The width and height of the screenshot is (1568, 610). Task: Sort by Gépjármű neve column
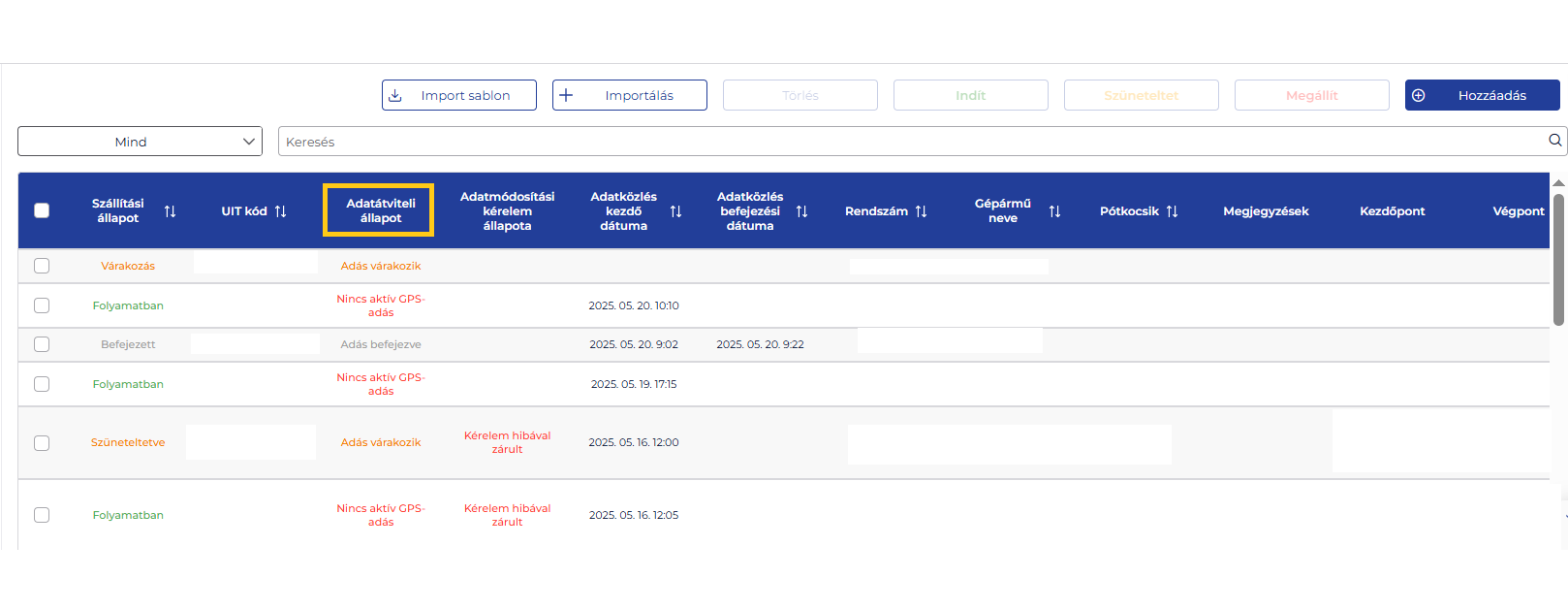1054,211
